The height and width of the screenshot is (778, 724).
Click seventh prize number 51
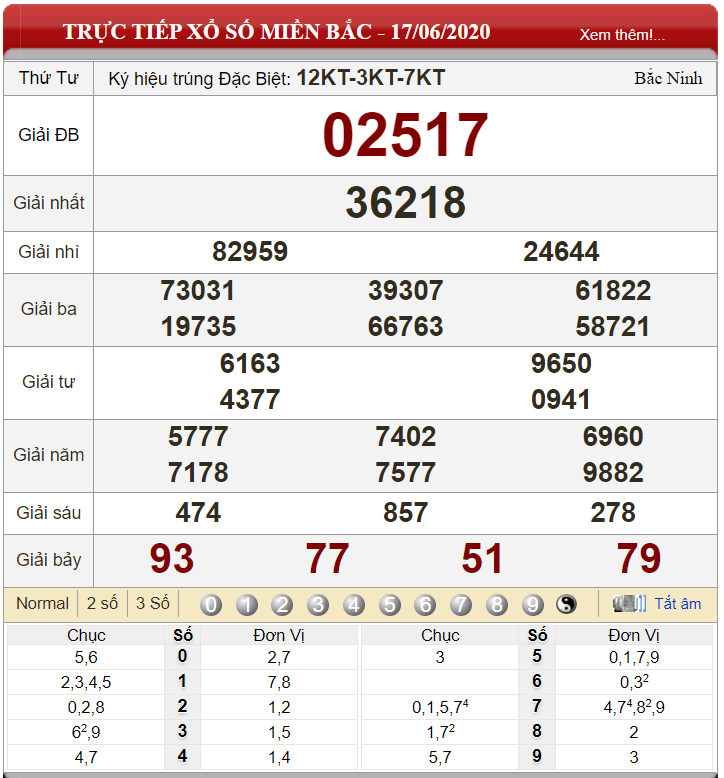coord(482,559)
